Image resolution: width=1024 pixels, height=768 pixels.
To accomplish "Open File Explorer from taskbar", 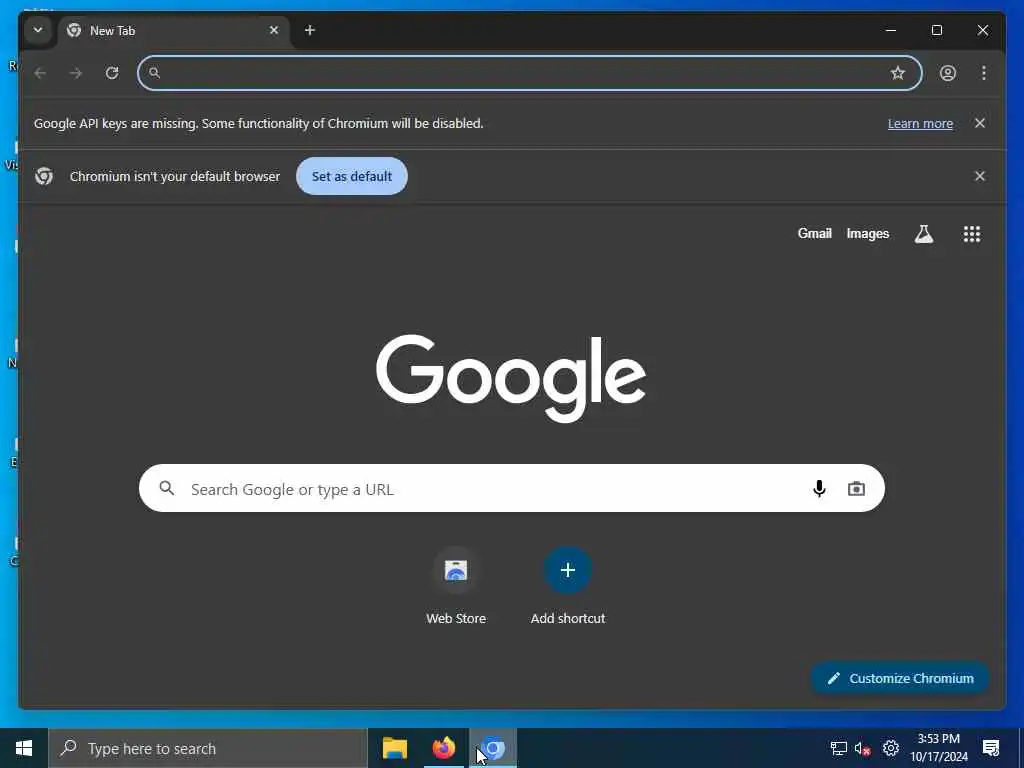I will coord(394,748).
